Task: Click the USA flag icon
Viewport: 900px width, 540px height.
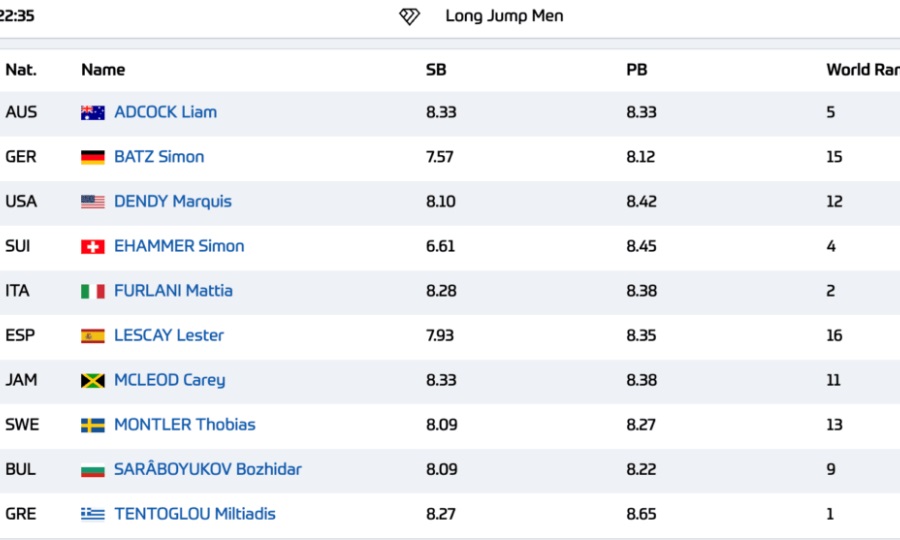Action: (92, 202)
